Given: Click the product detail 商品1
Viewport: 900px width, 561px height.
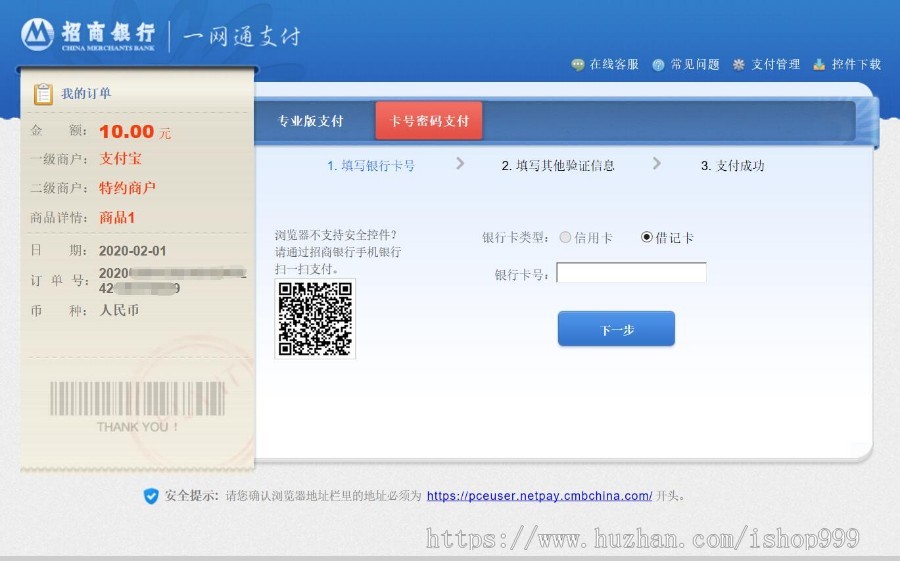Looking at the screenshot, I should point(117,218).
